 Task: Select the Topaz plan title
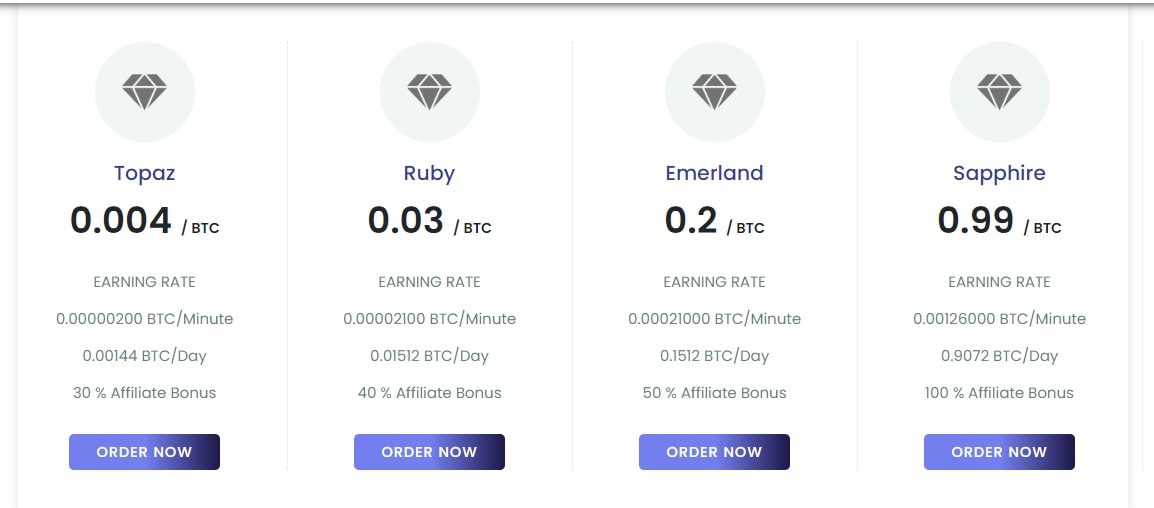click(x=144, y=173)
